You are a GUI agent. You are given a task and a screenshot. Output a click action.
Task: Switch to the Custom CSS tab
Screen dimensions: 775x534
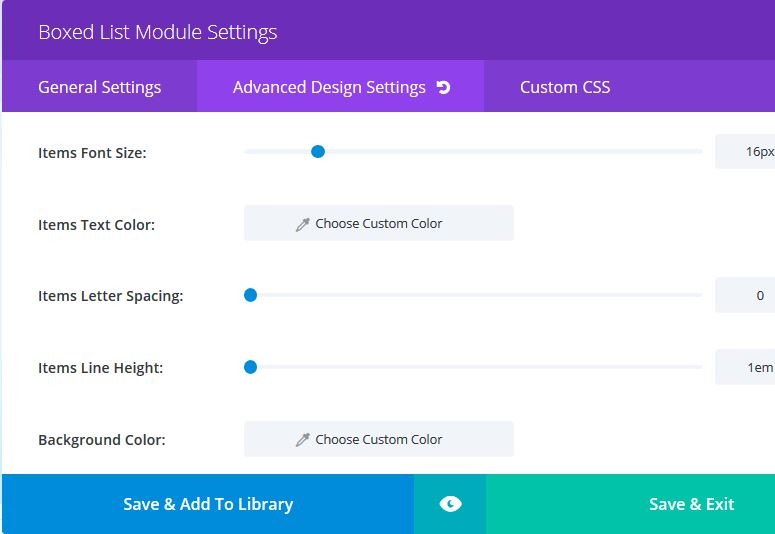[x=565, y=87]
